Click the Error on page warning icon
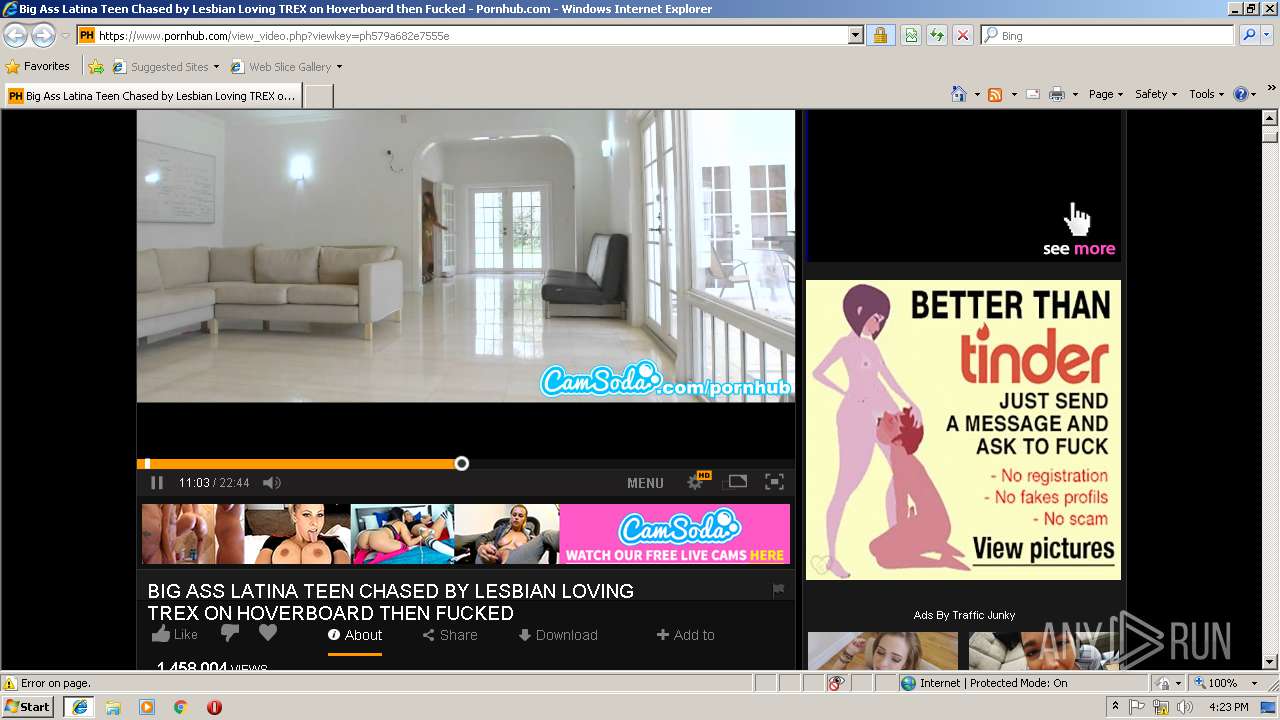The width and height of the screenshot is (1280, 720). click(11, 683)
